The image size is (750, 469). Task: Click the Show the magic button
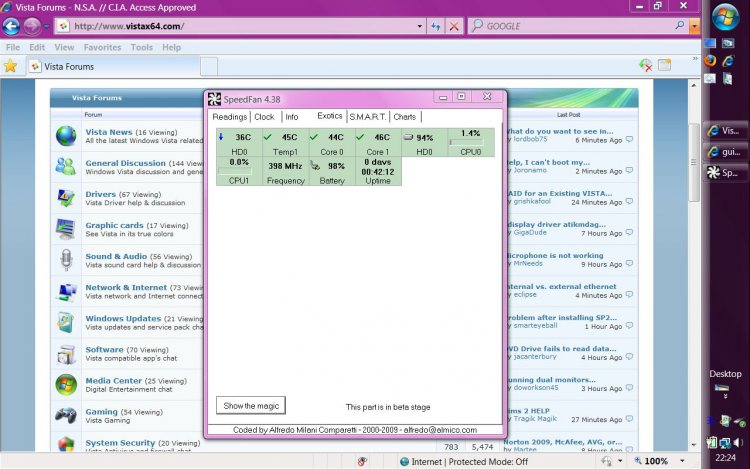coord(251,405)
